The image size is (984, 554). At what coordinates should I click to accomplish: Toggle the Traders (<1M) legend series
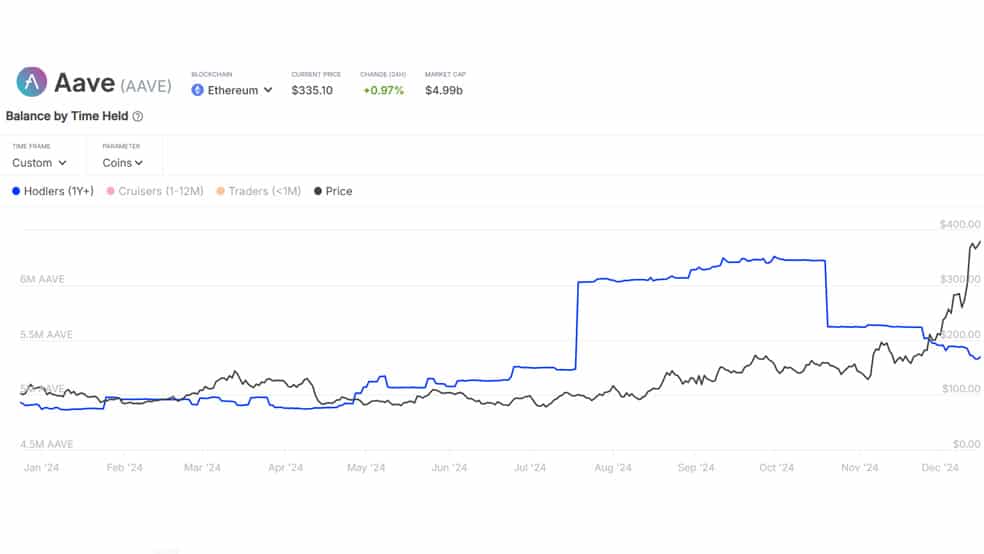coord(259,191)
